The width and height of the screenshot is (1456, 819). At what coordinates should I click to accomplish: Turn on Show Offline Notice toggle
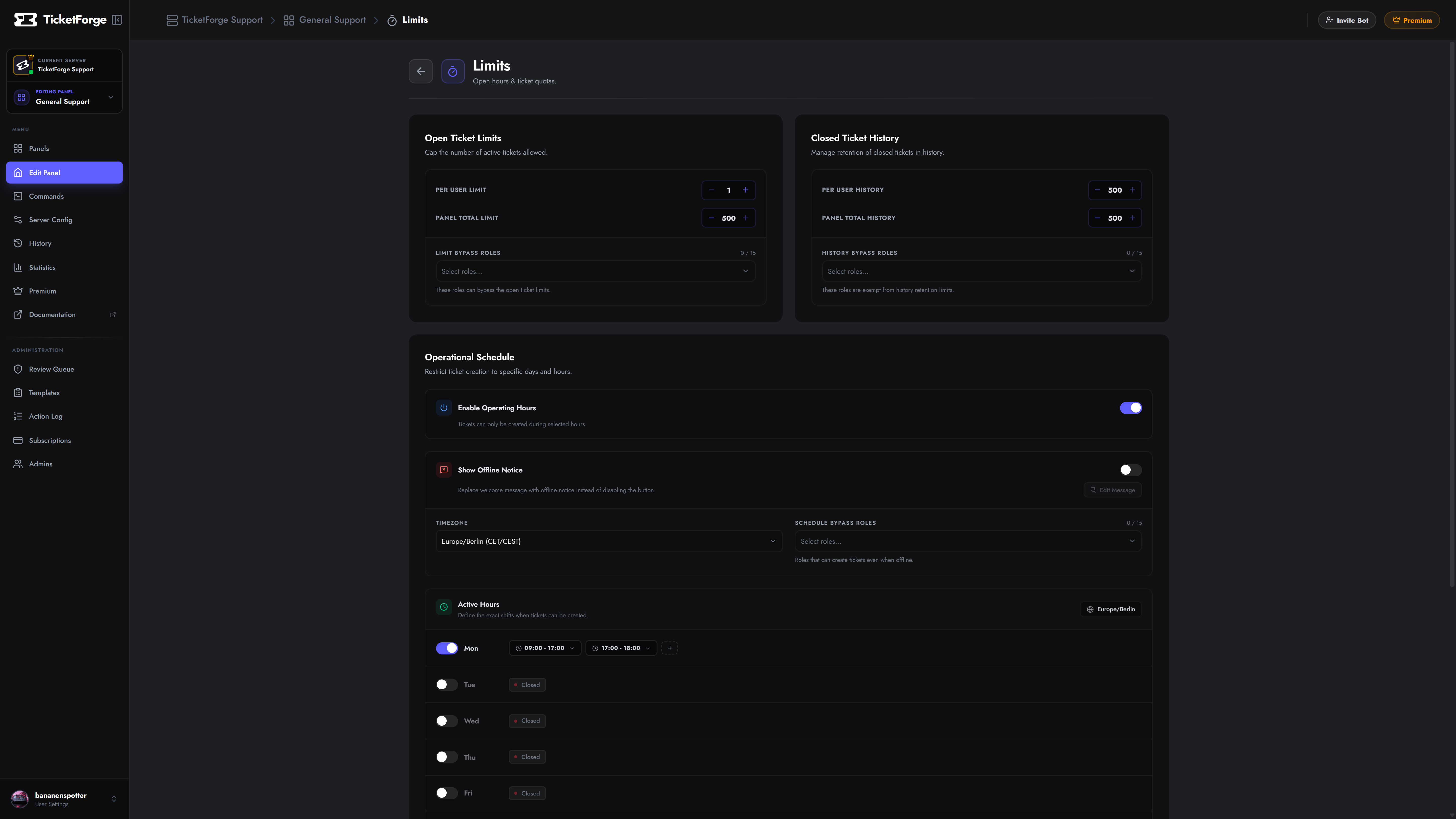tap(1130, 470)
